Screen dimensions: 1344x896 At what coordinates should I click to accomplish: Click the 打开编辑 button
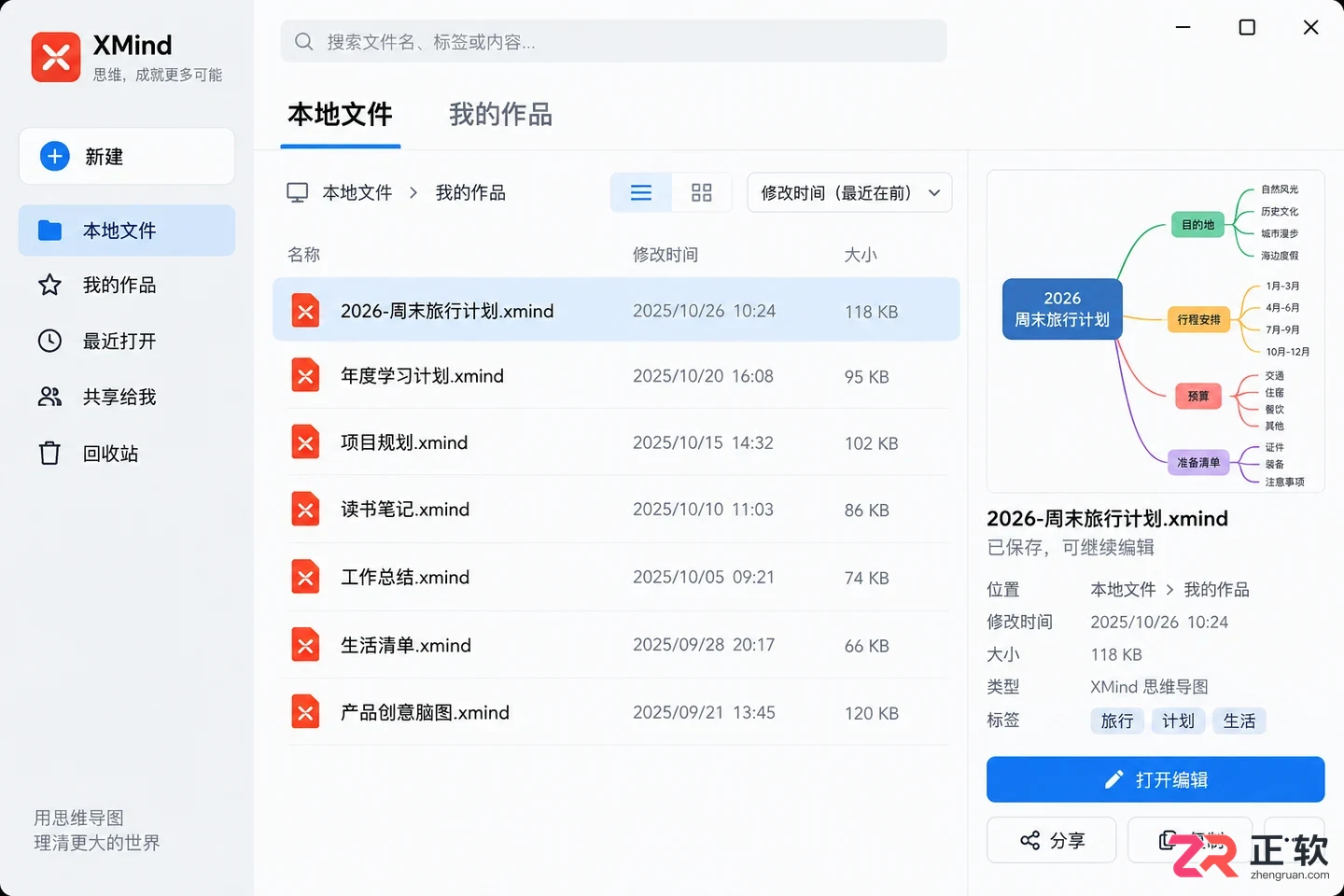point(1155,779)
